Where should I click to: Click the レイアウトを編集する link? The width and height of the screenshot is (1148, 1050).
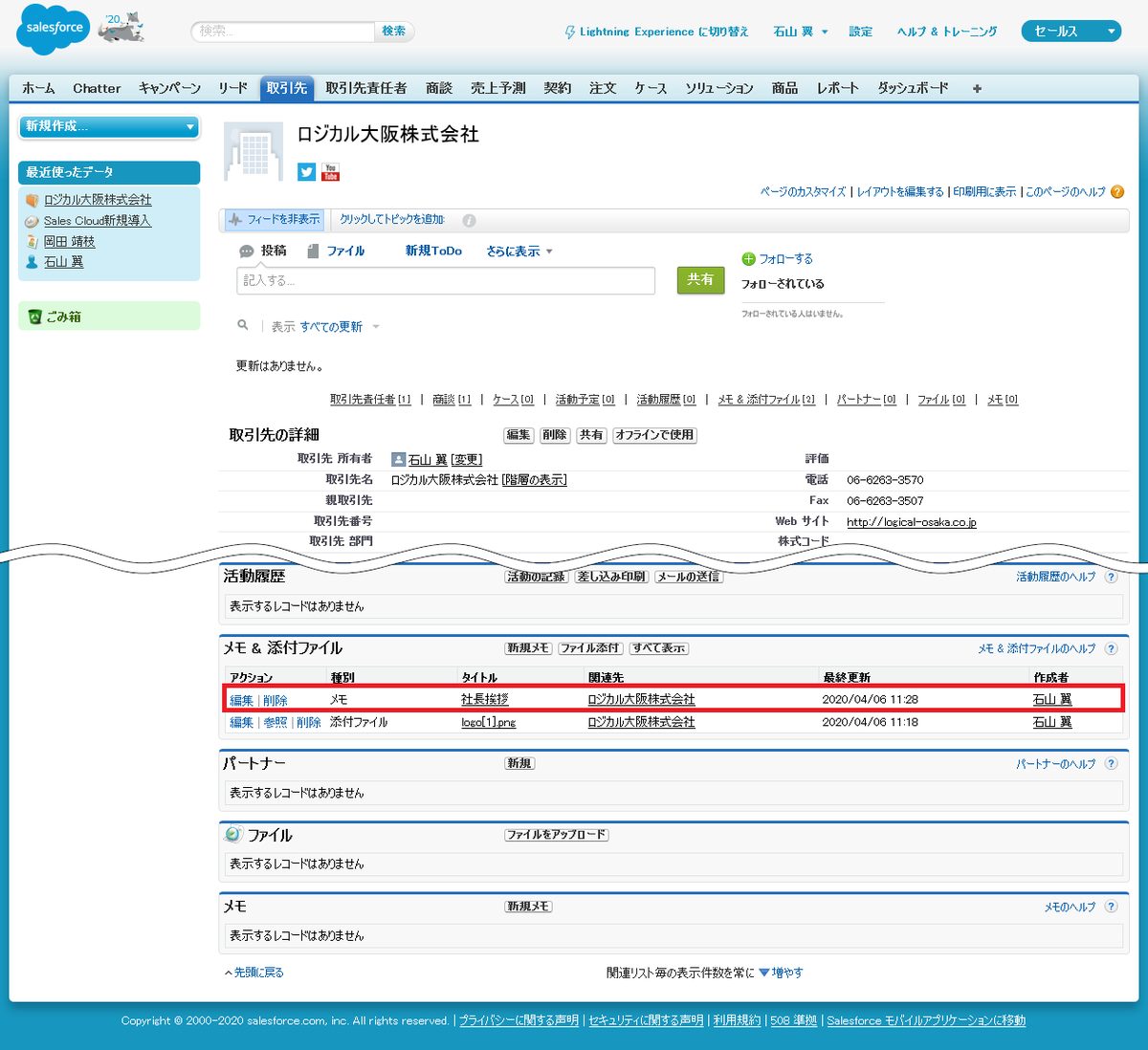[900, 192]
